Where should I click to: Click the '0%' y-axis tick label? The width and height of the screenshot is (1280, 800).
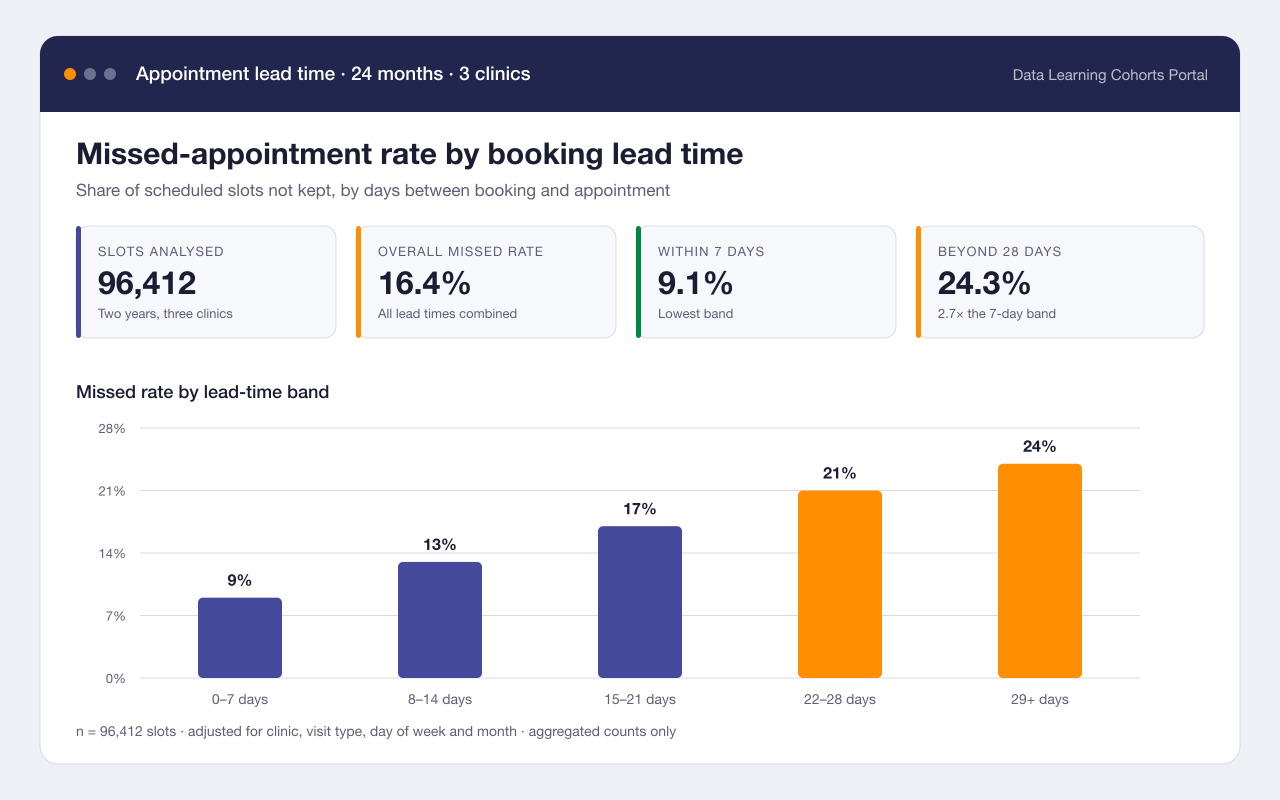[x=115, y=679]
